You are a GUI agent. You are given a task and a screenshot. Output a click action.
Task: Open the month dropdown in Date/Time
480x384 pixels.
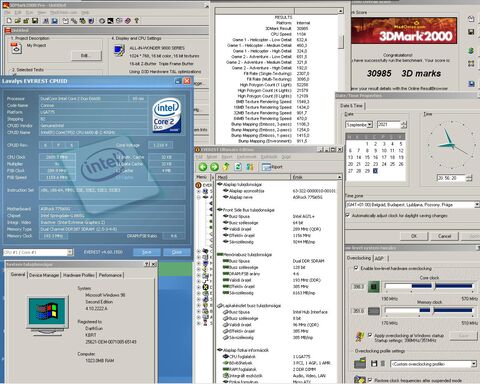[x=369, y=124]
